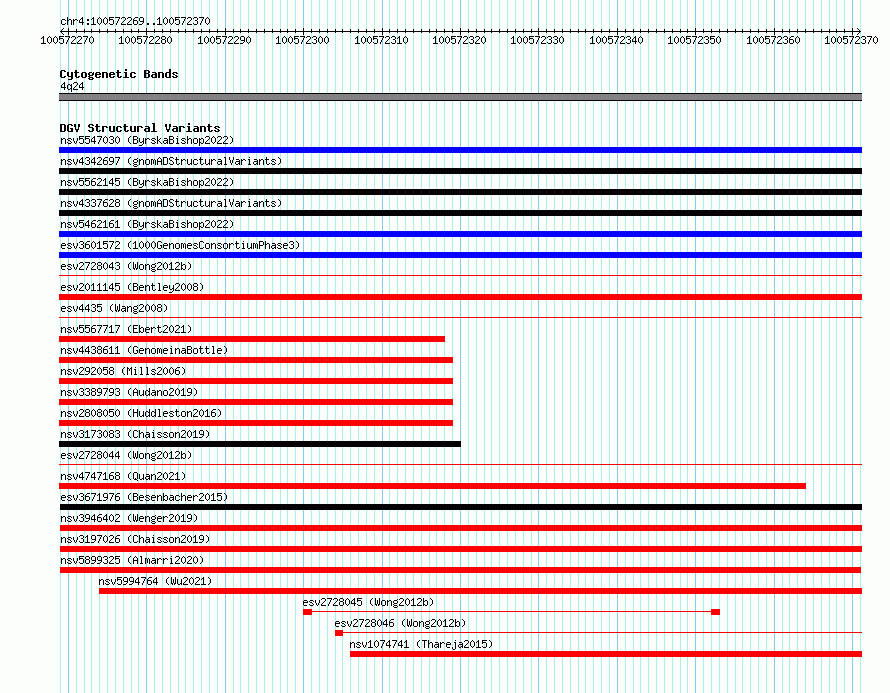The image size is (890, 693).
Task: Open nsv5462161 (ByrskaBishop2022) label
Action: (x=147, y=224)
